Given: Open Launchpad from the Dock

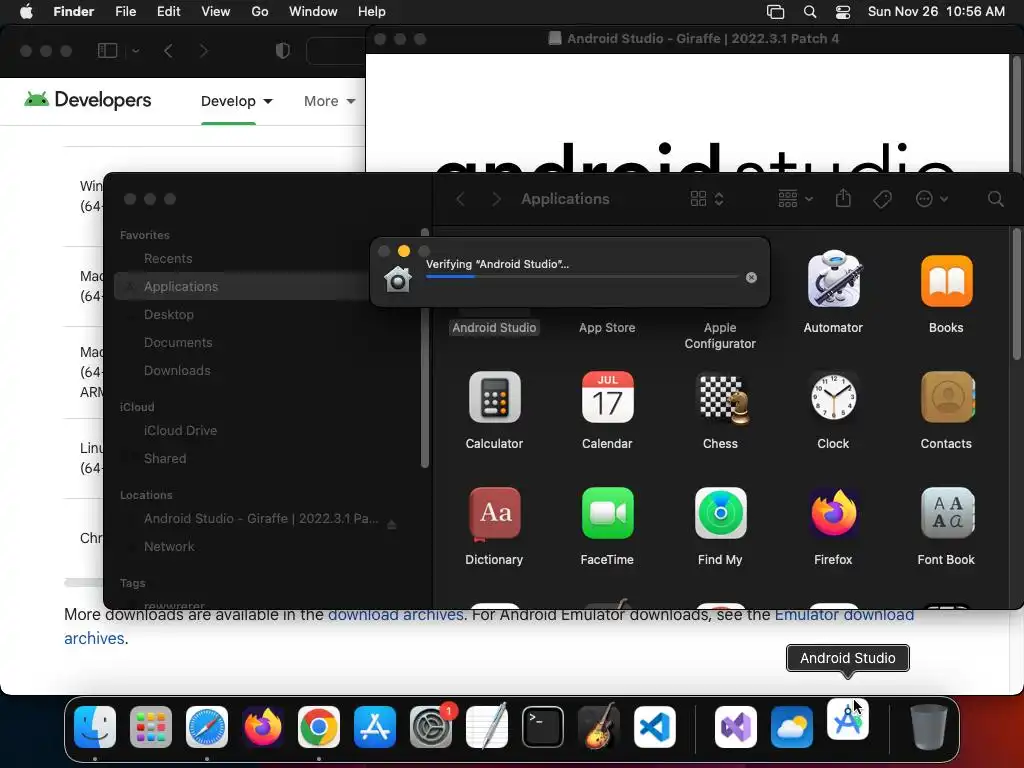Looking at the screenshot, I should point(151,727).
